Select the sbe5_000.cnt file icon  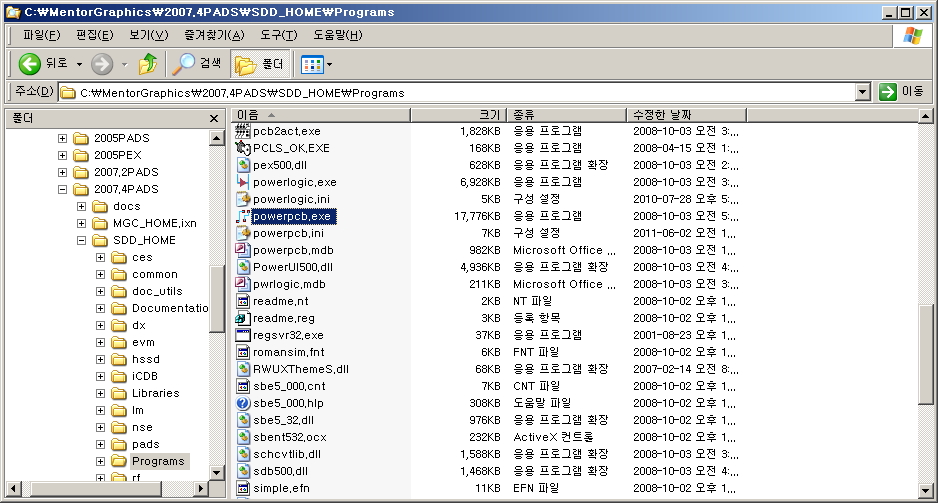pos(242,386)
